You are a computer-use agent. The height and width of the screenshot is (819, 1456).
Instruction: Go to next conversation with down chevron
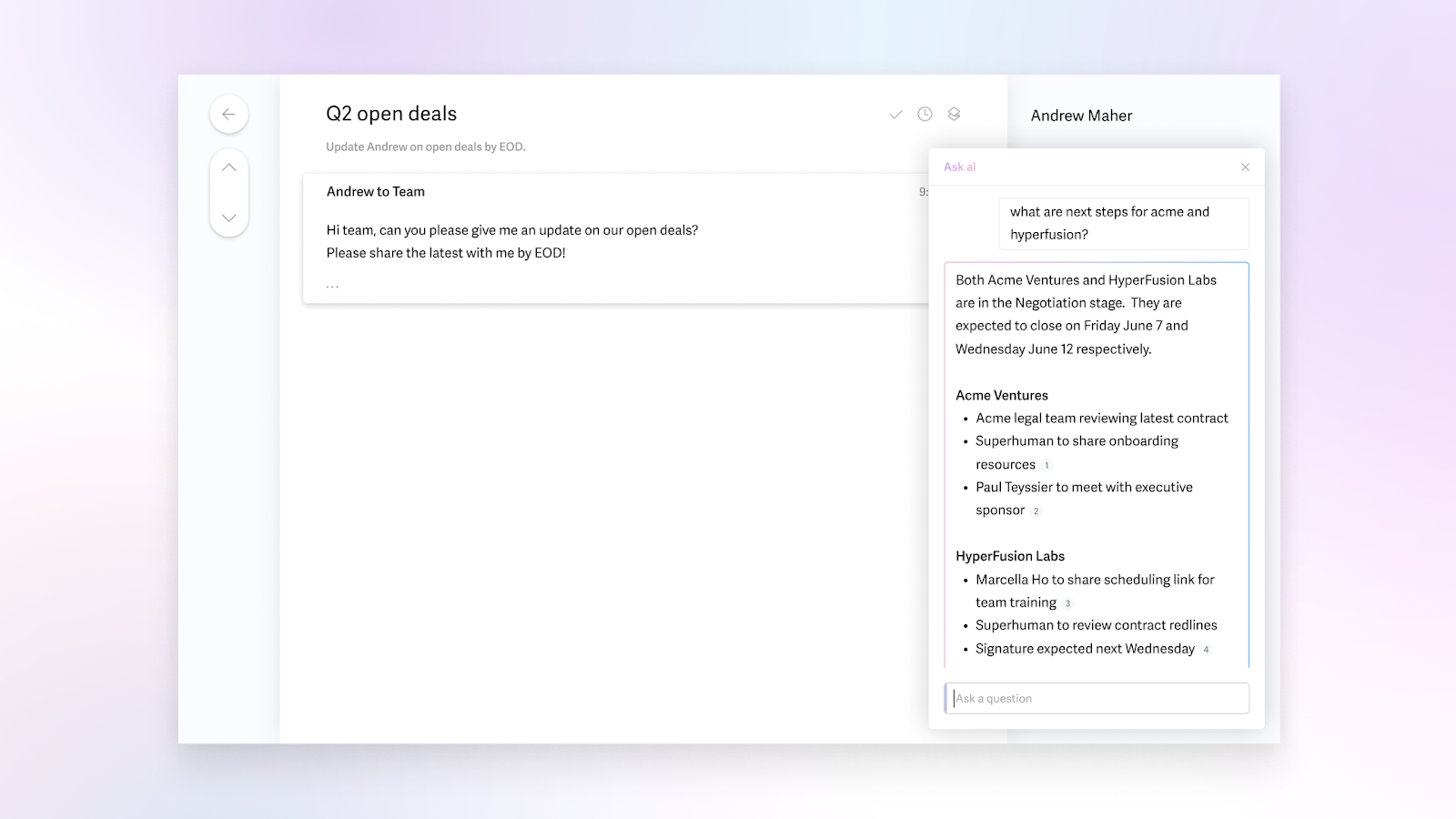[x=228, y=217]
